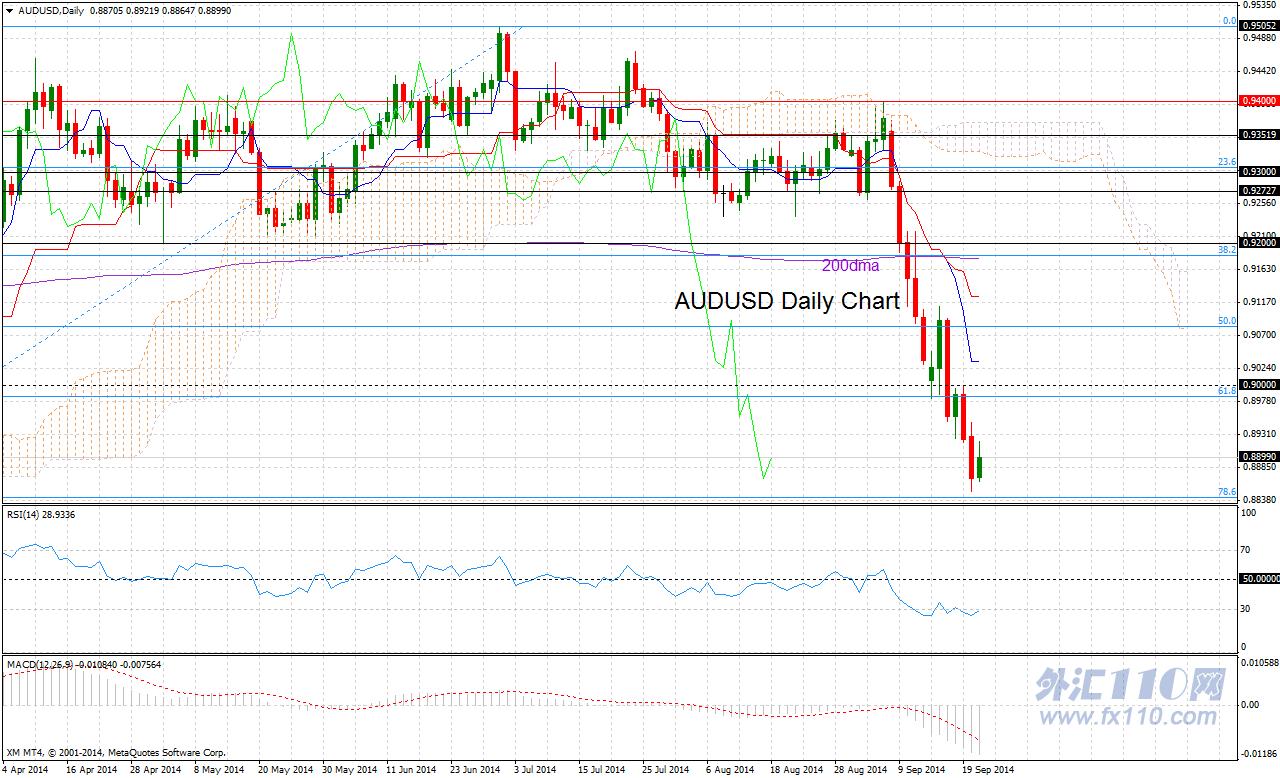
Task: Select the RSI 50.0000 level tag
Action: tap(1257, 579)
